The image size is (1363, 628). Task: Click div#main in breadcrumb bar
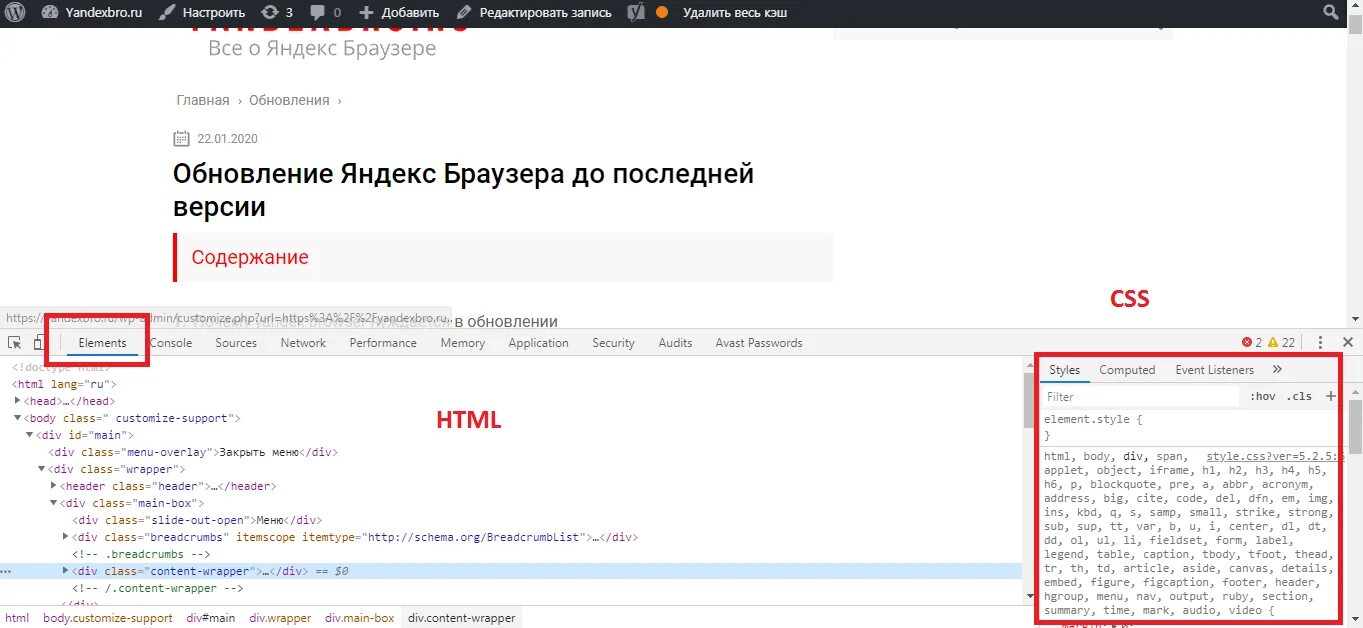[x=211, y=618]
